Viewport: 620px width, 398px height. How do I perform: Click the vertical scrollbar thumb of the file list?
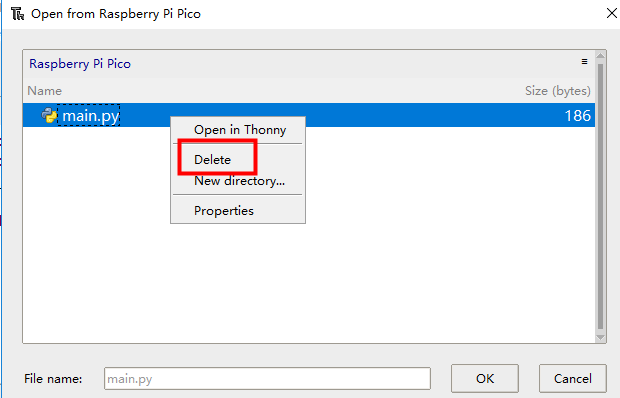(x=600, y=196)
